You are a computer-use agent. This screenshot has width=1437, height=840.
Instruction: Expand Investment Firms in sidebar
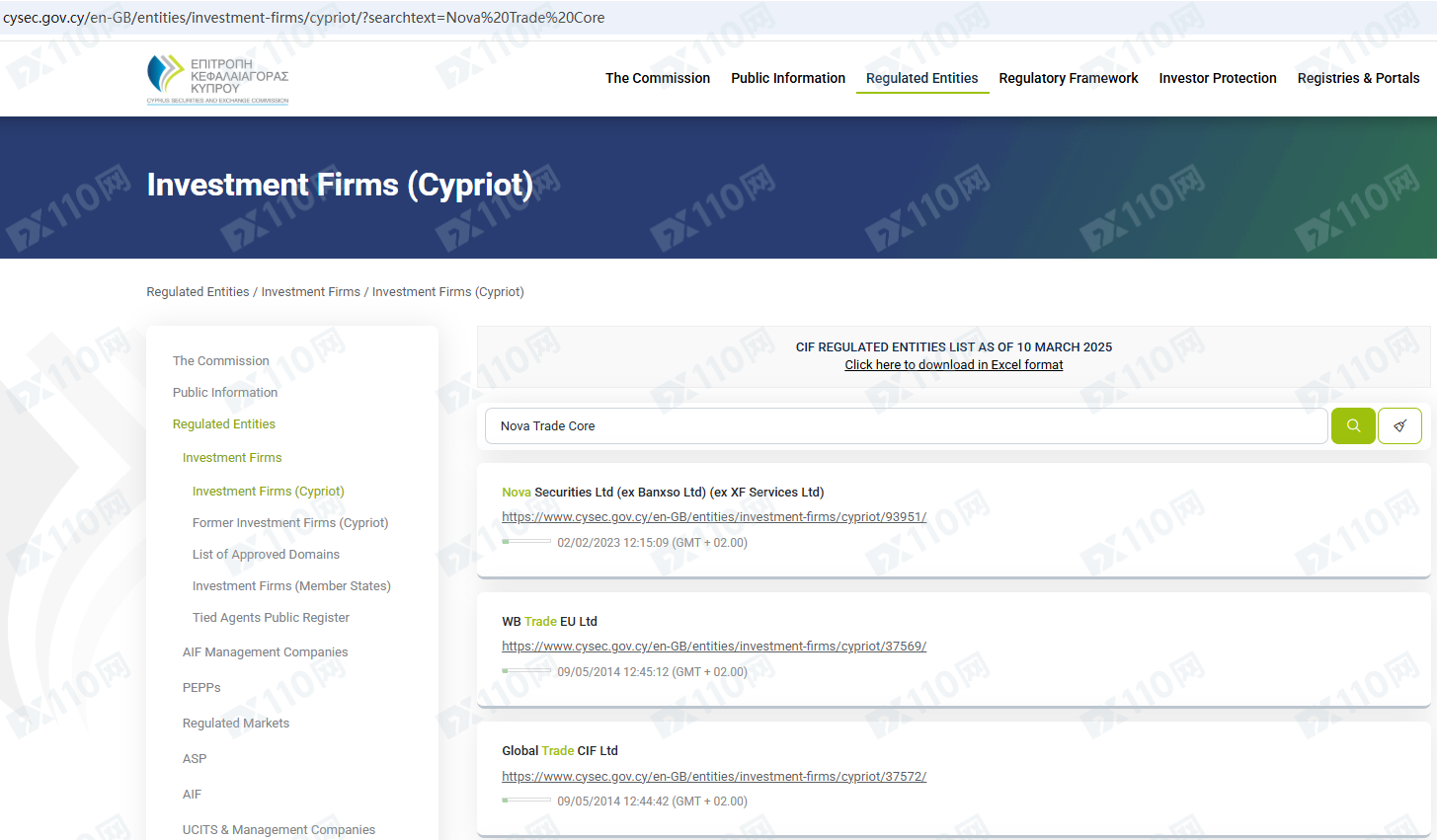[x=232, y=458]
